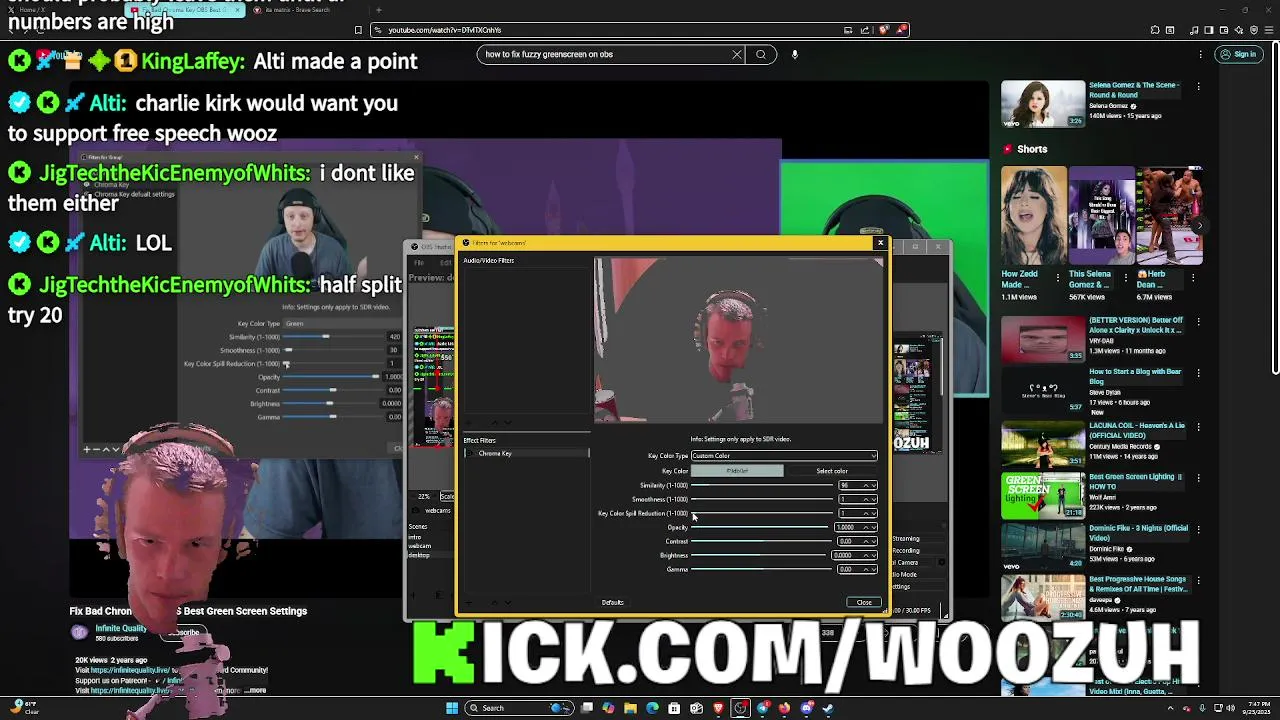
Task: Click the Windows Start button
Action: point(452,708)
